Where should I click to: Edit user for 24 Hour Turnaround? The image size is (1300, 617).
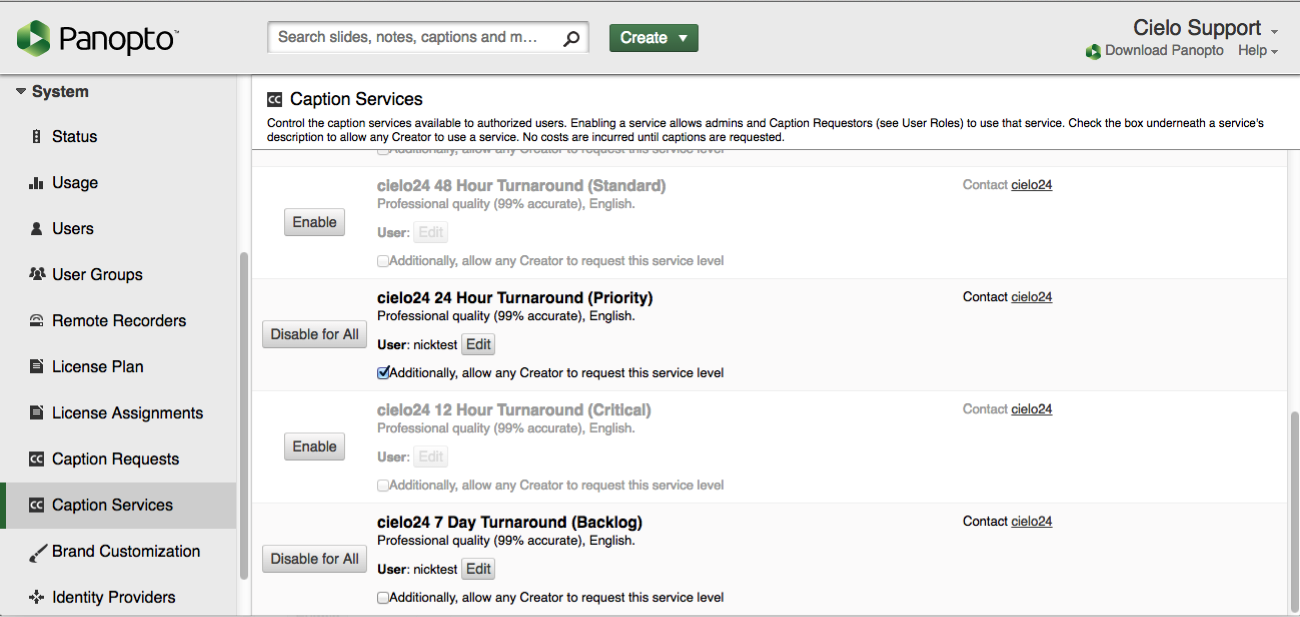click(479, 344)
